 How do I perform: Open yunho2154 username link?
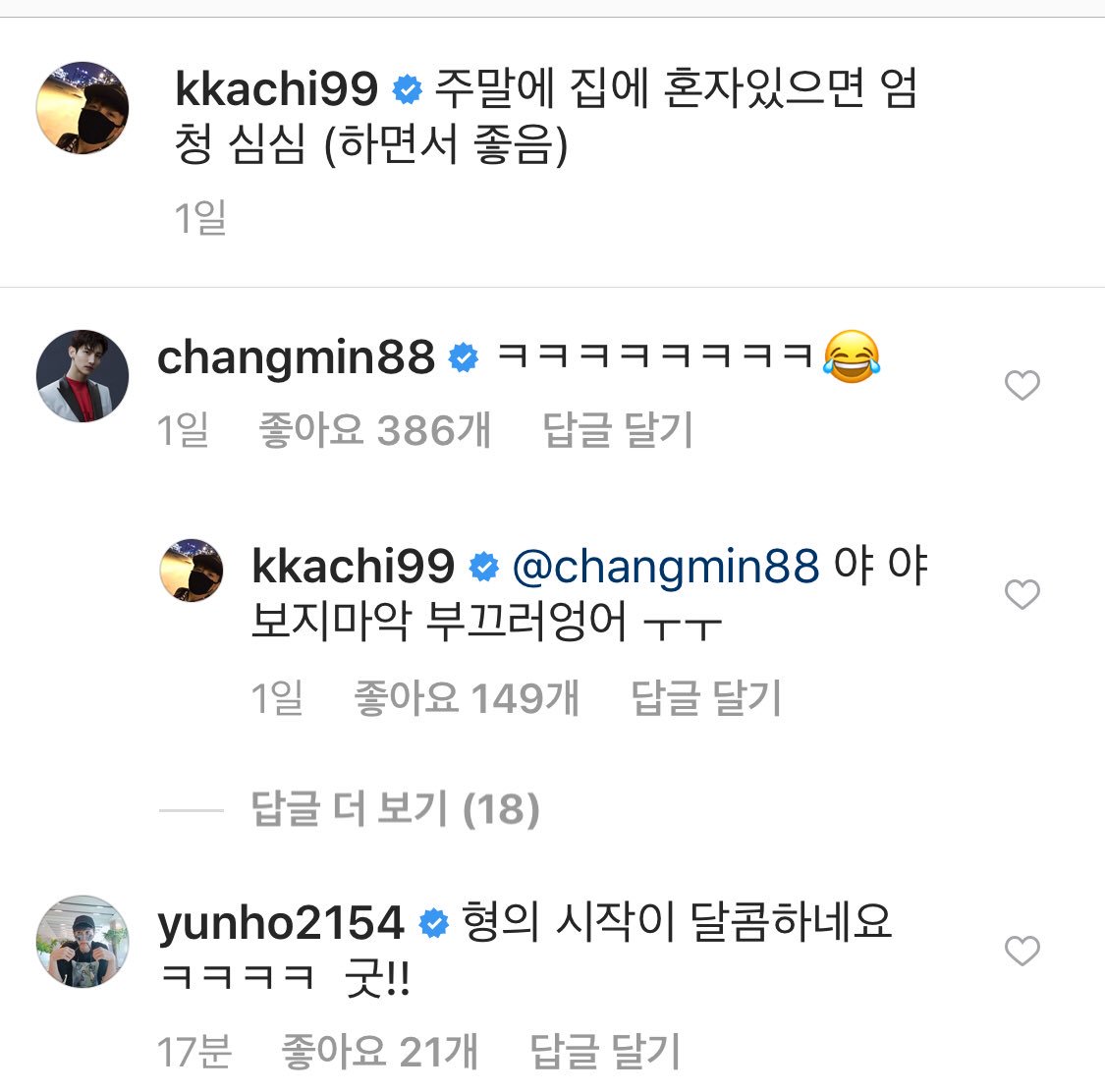(x=281, y=924)
